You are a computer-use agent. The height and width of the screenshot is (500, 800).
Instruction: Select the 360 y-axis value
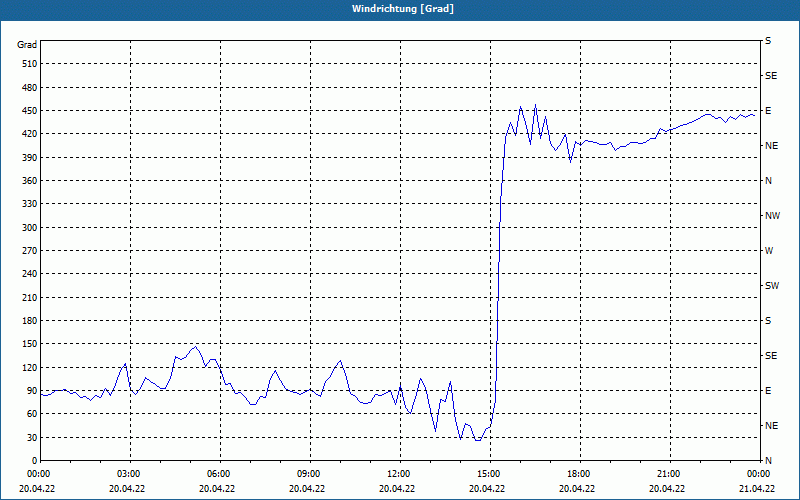click(30, 181)
